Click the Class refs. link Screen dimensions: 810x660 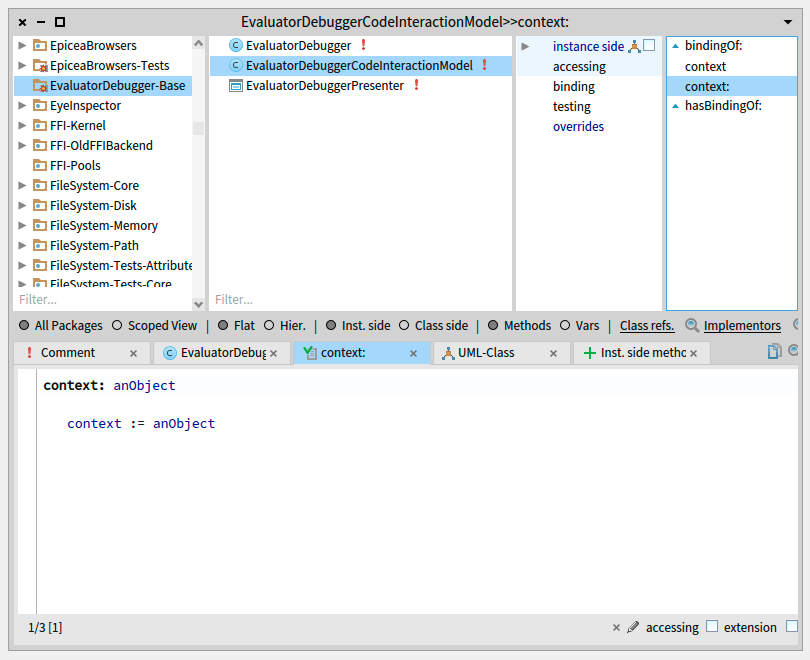(647, 326)
